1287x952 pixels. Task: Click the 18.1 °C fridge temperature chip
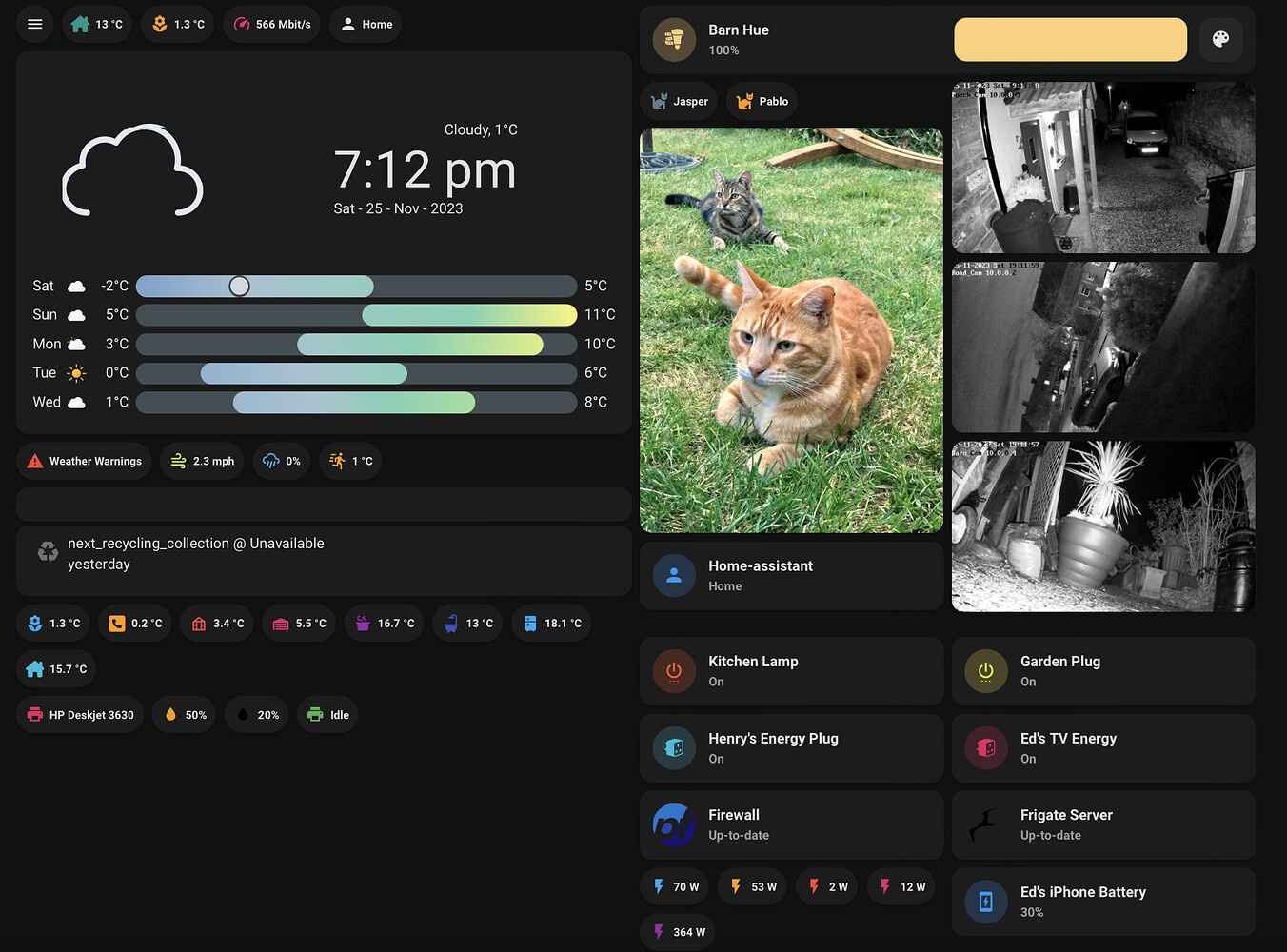pyautogui.click(x=552, y=624)
